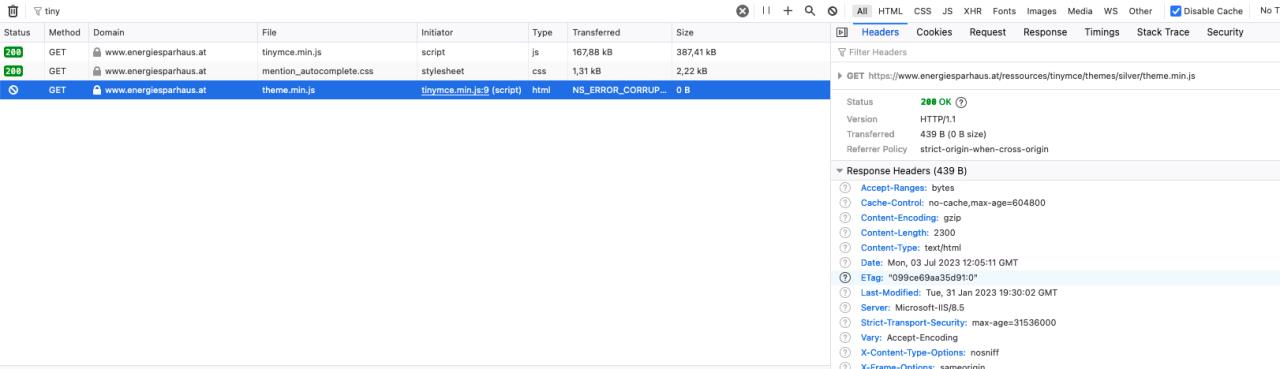Sort requests by the Domain column header
Viewport: 1280px width, 369px height.
pyautogui.click(x=172, y=32)
